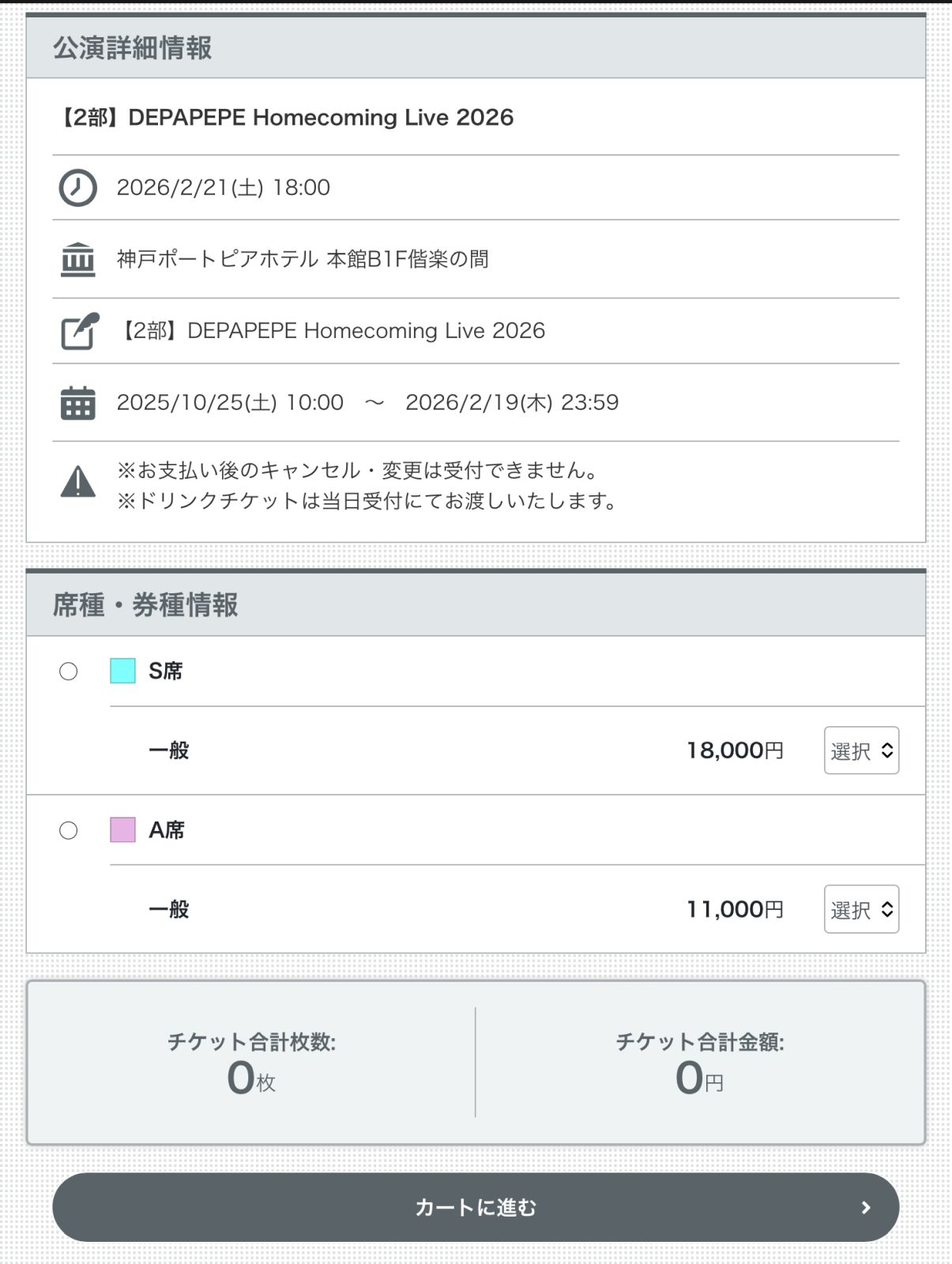Screen dimensions: 952x1264
Task: Click the warning triangle icon
Action: point(77,483)
